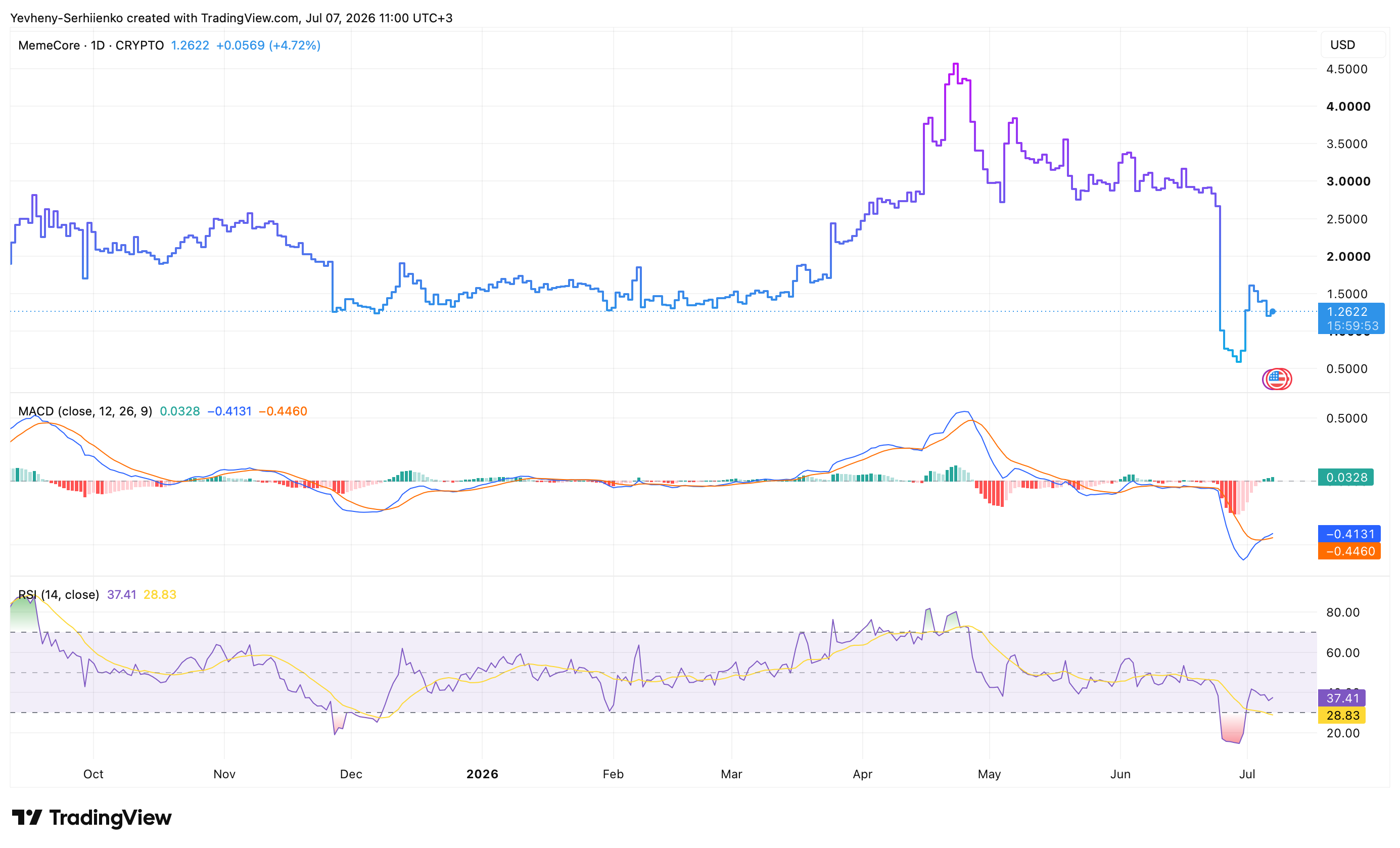Click the MACD (close, 12, 26, 9) legend
The width and height of the screenshot is (1400, 848).
[85, 411]
